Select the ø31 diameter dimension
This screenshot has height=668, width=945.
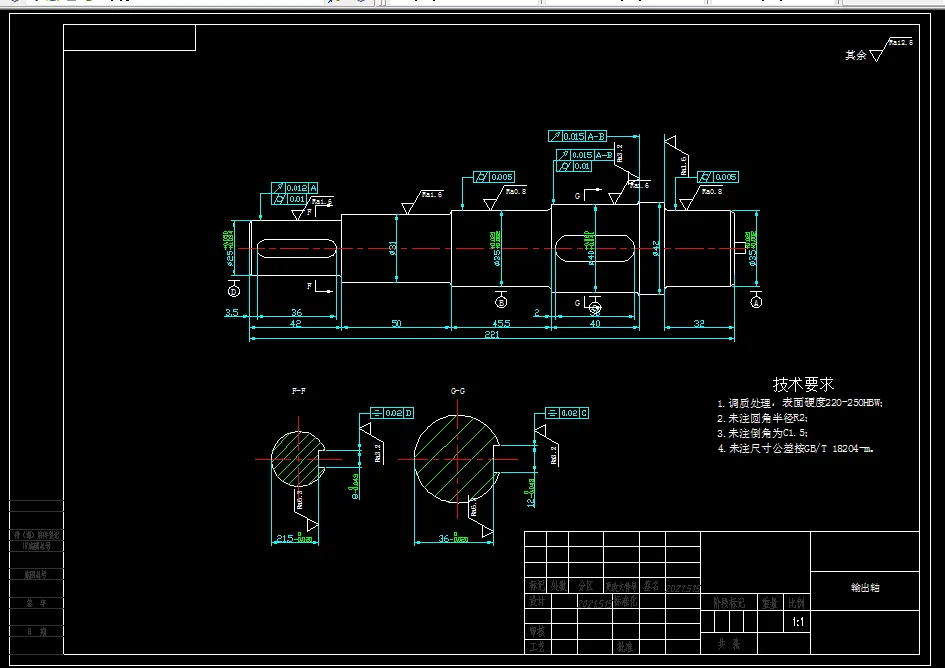pos(392,247)
